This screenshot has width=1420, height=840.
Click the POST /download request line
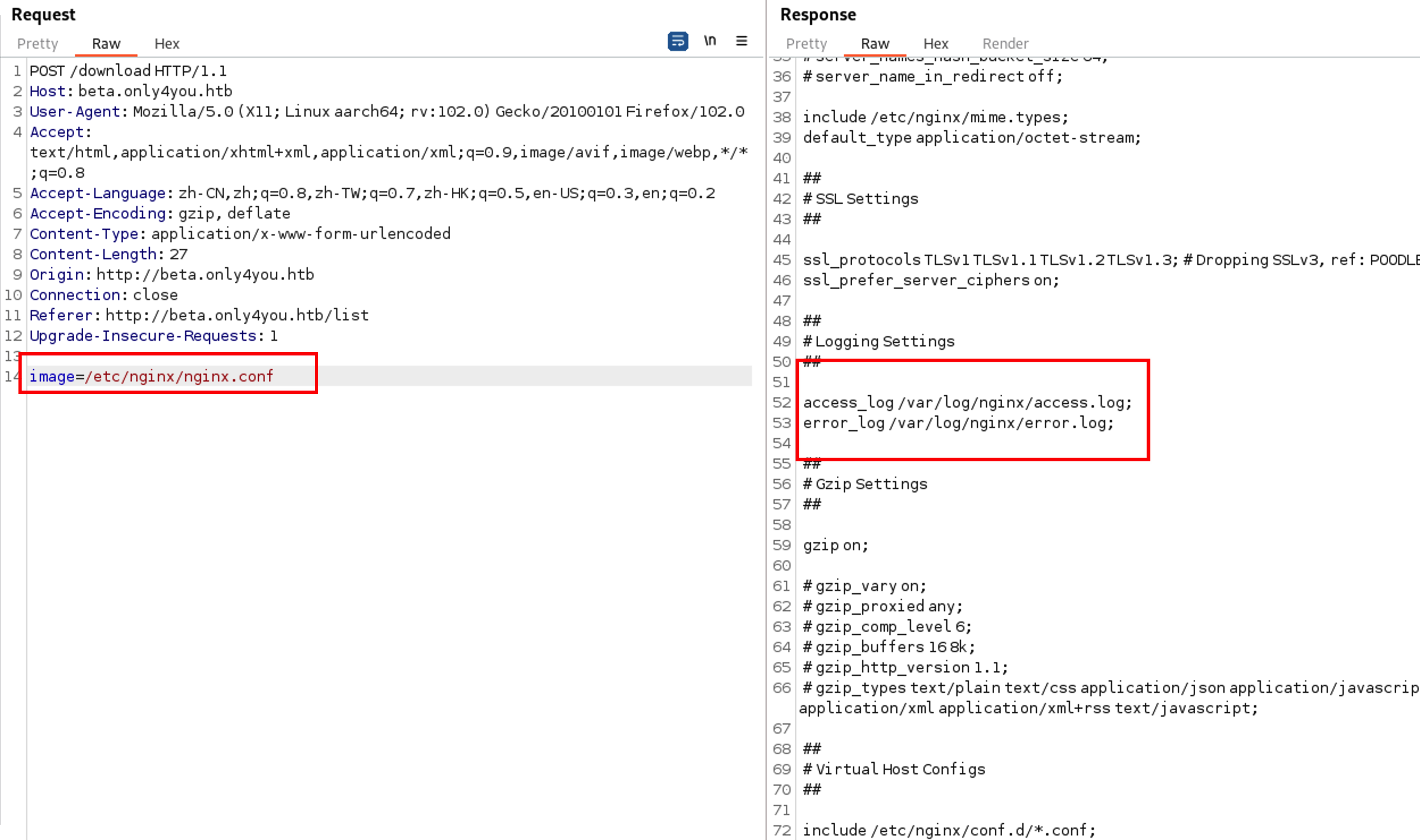(128, 71)
